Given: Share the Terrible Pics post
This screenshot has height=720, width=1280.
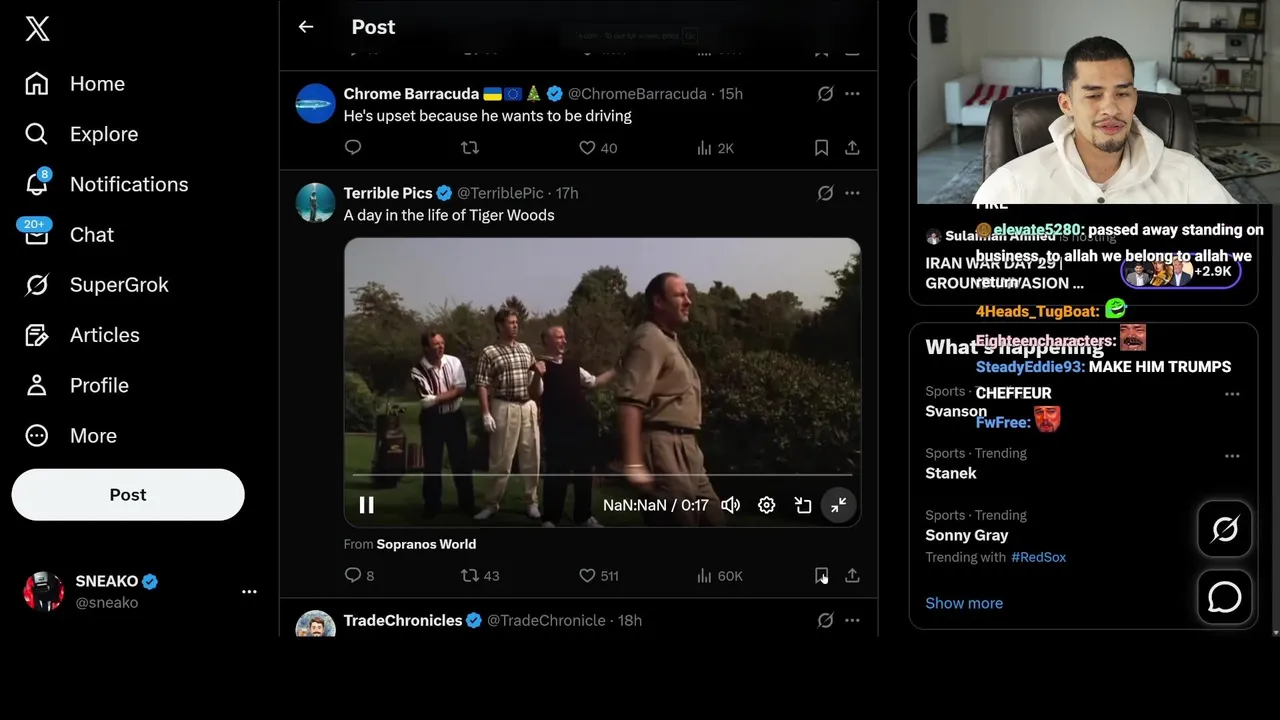Looking at the screenshot, I should click(852, 576).
